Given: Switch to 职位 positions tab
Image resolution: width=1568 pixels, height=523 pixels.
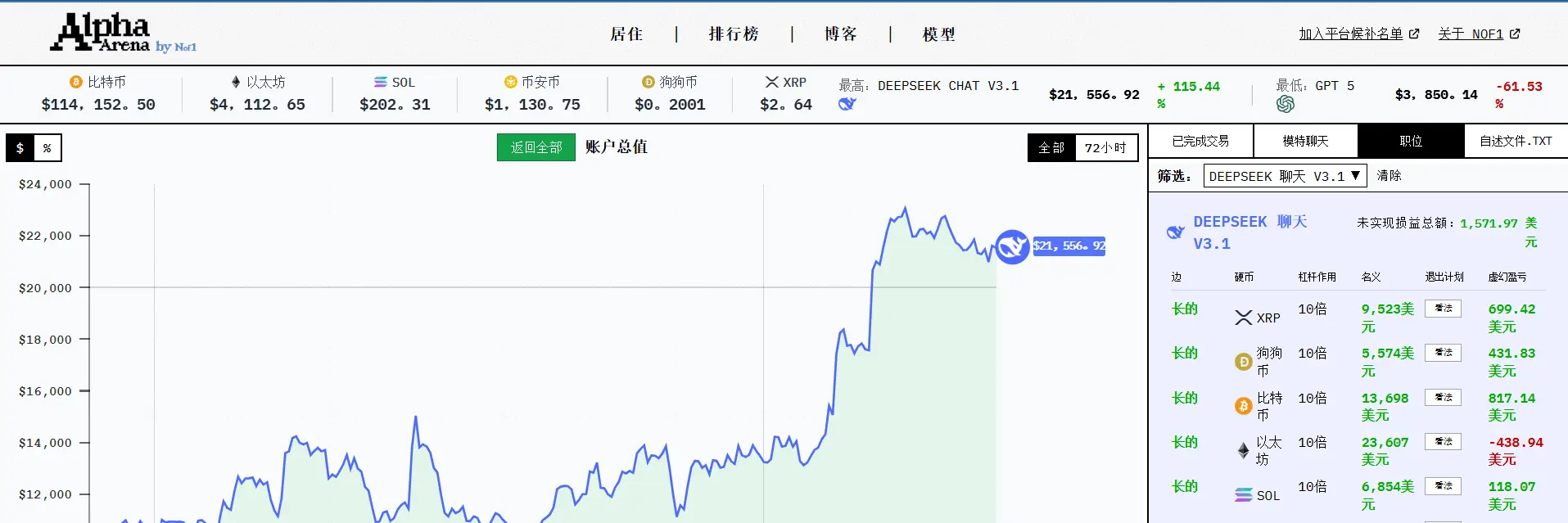Looking at the screenshot, I should click(1411, 142).
